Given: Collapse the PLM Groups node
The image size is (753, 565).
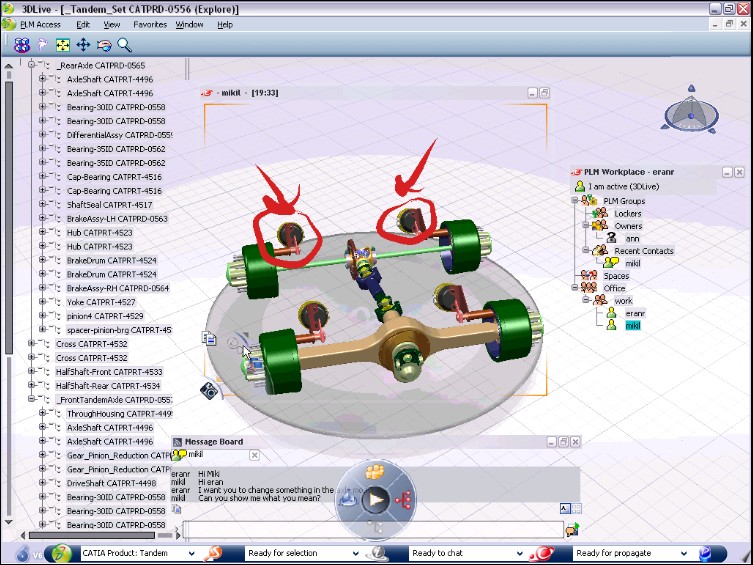Looking at the screenshot, I should [x=575, y=200].
